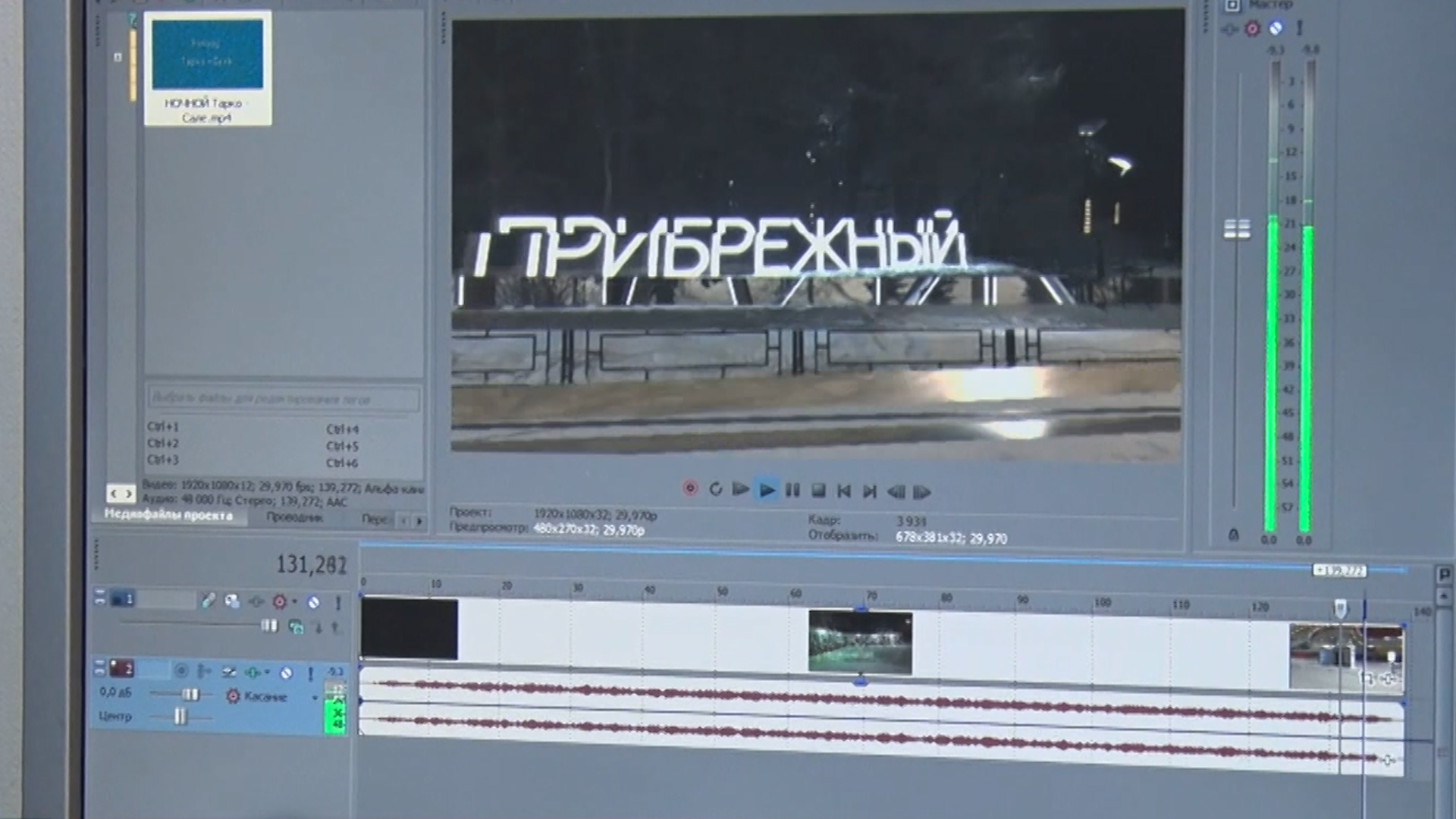The image size is (1456, 819).
Task: Click Play from start button
Action: tap(741, 490)
